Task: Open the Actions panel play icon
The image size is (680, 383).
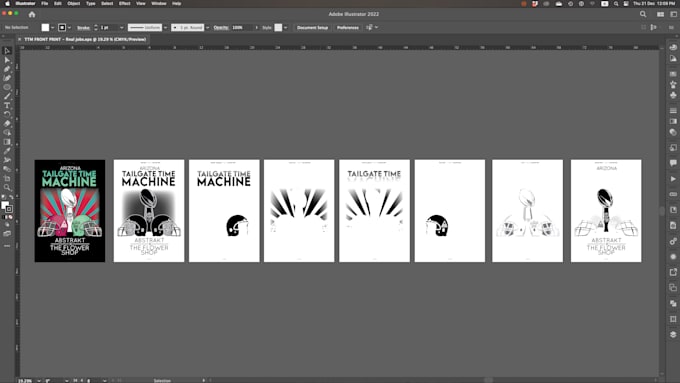Action: pyautogui.click(x=673, y=179)
